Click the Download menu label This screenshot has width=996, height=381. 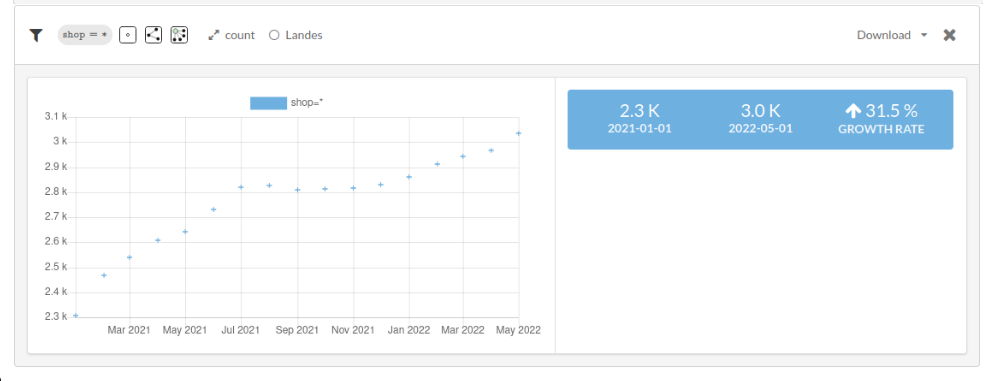[884, 35]
